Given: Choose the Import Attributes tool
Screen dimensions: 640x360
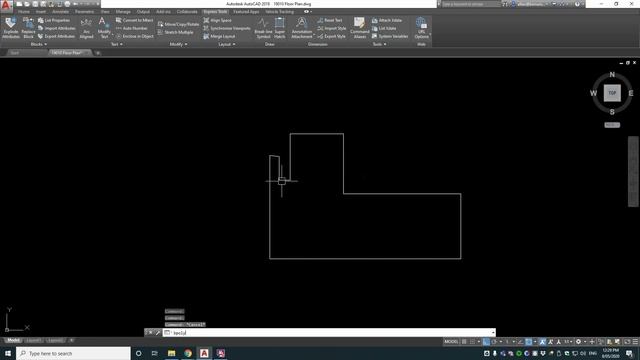Looking at the screenshot, I should 56,28.
